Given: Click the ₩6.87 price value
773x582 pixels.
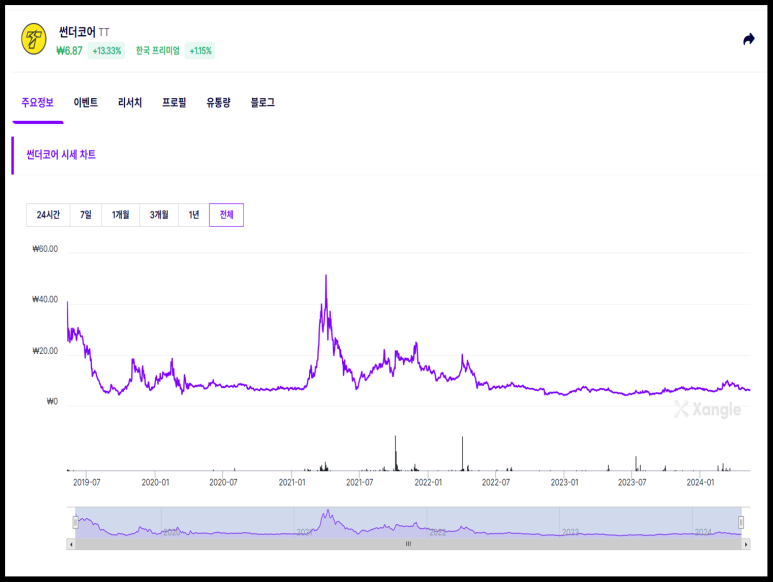Looking at the screenshot, I should pos(70,51).
